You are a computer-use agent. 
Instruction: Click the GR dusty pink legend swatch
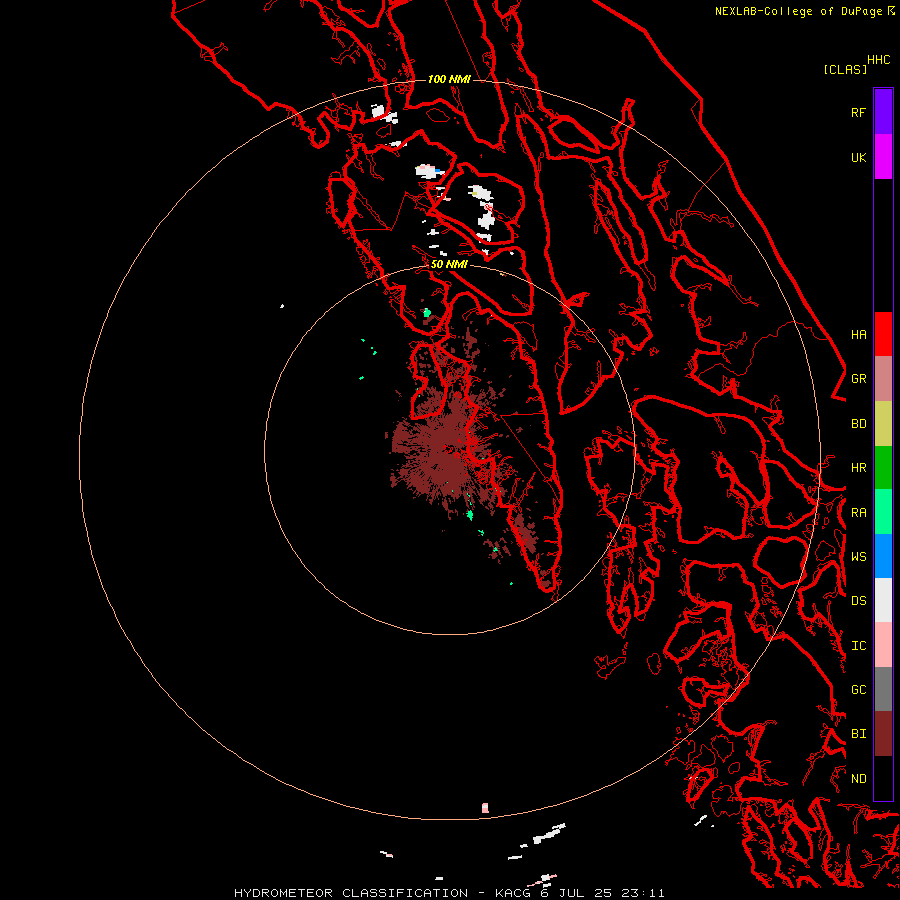point(883,379)
